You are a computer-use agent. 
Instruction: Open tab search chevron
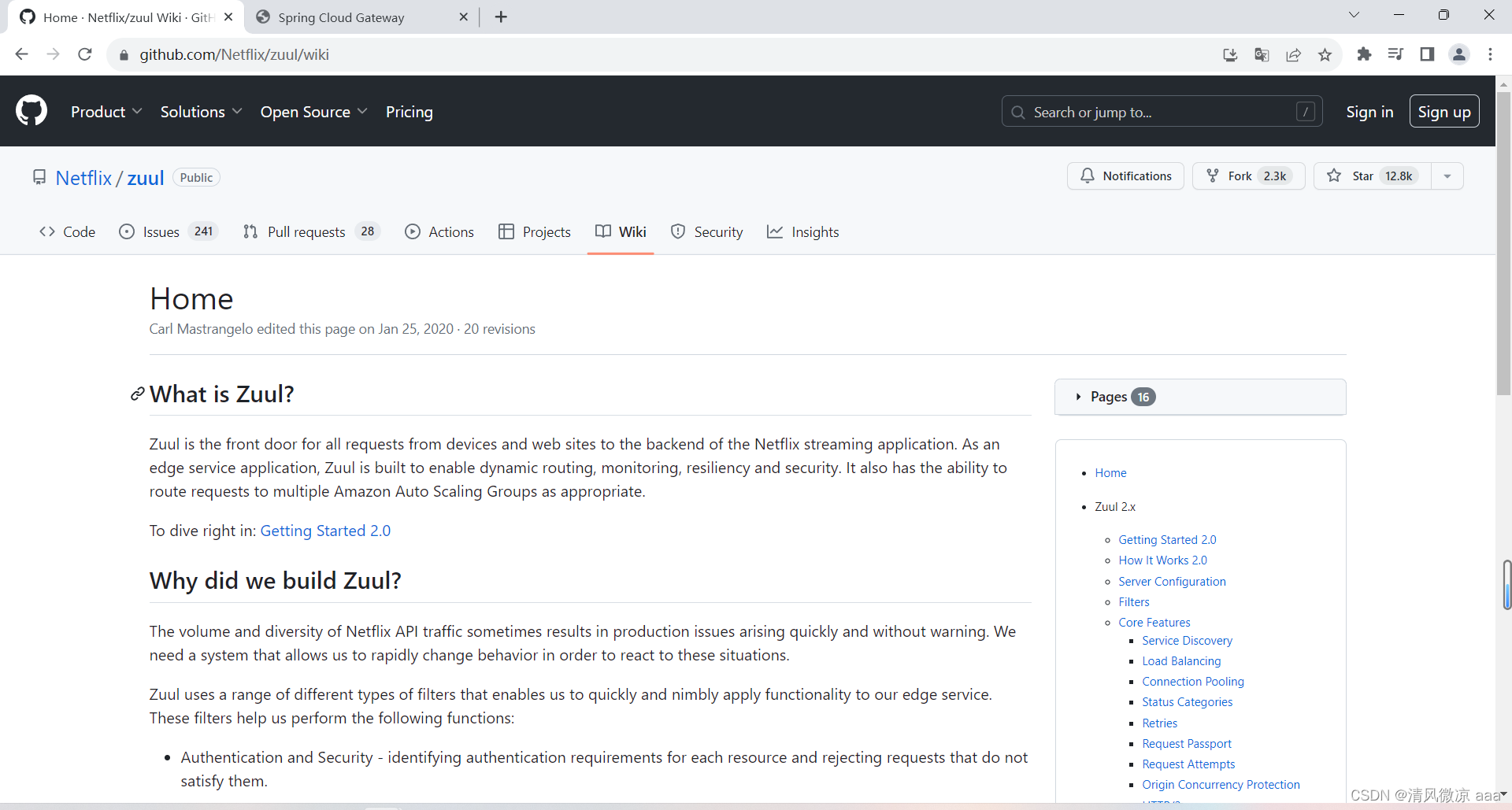click(x=1354, y=15)
